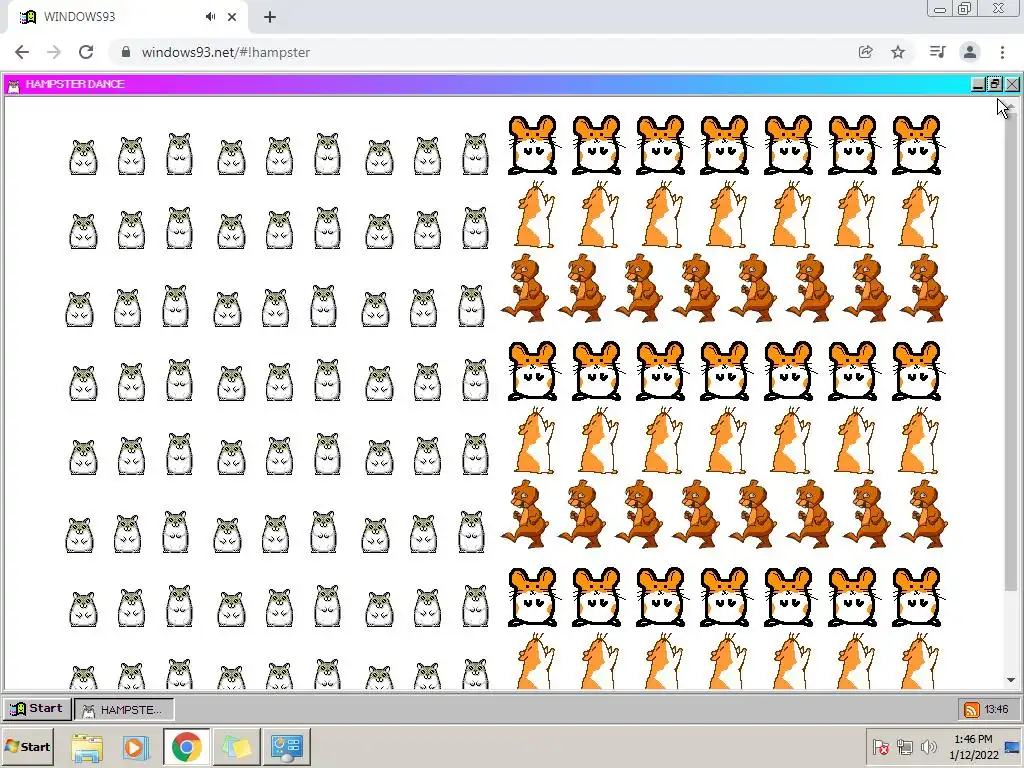View site security lock information

pyautogui.click(x=126, y=52)
